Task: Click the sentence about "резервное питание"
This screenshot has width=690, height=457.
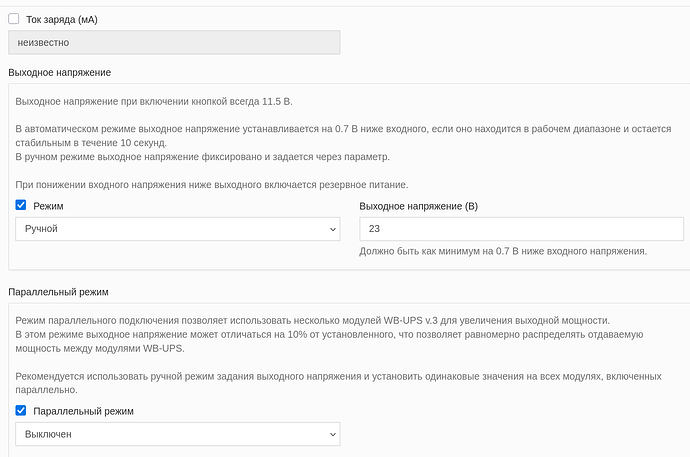Action: point(212,184)
